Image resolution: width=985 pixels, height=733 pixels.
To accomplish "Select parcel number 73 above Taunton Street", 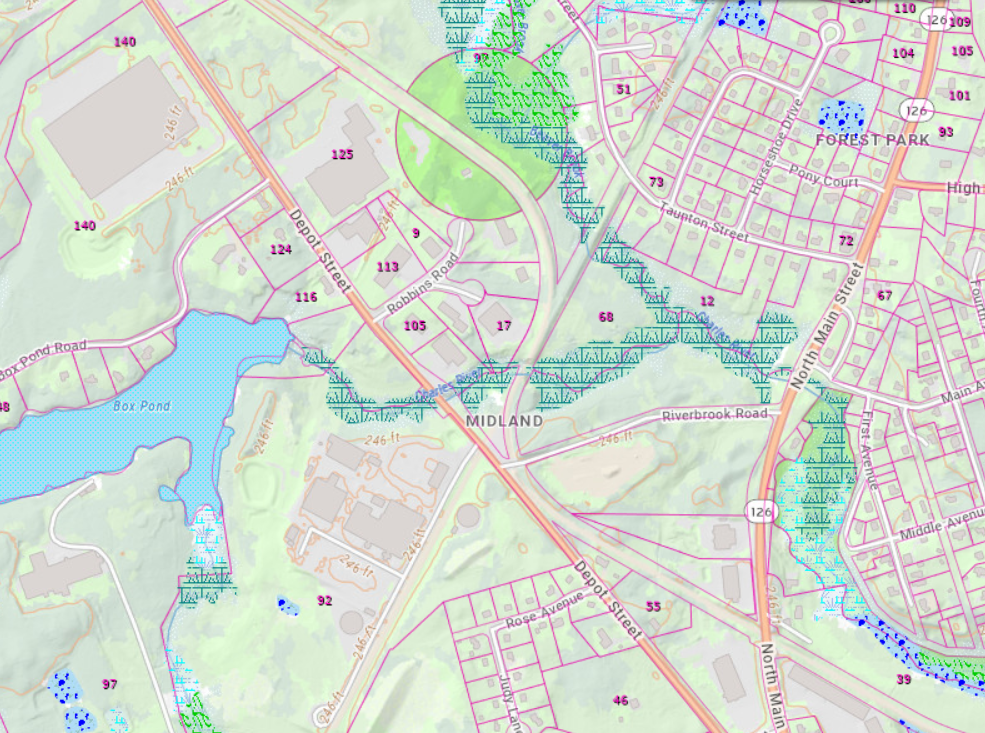I will click(656, 182).
